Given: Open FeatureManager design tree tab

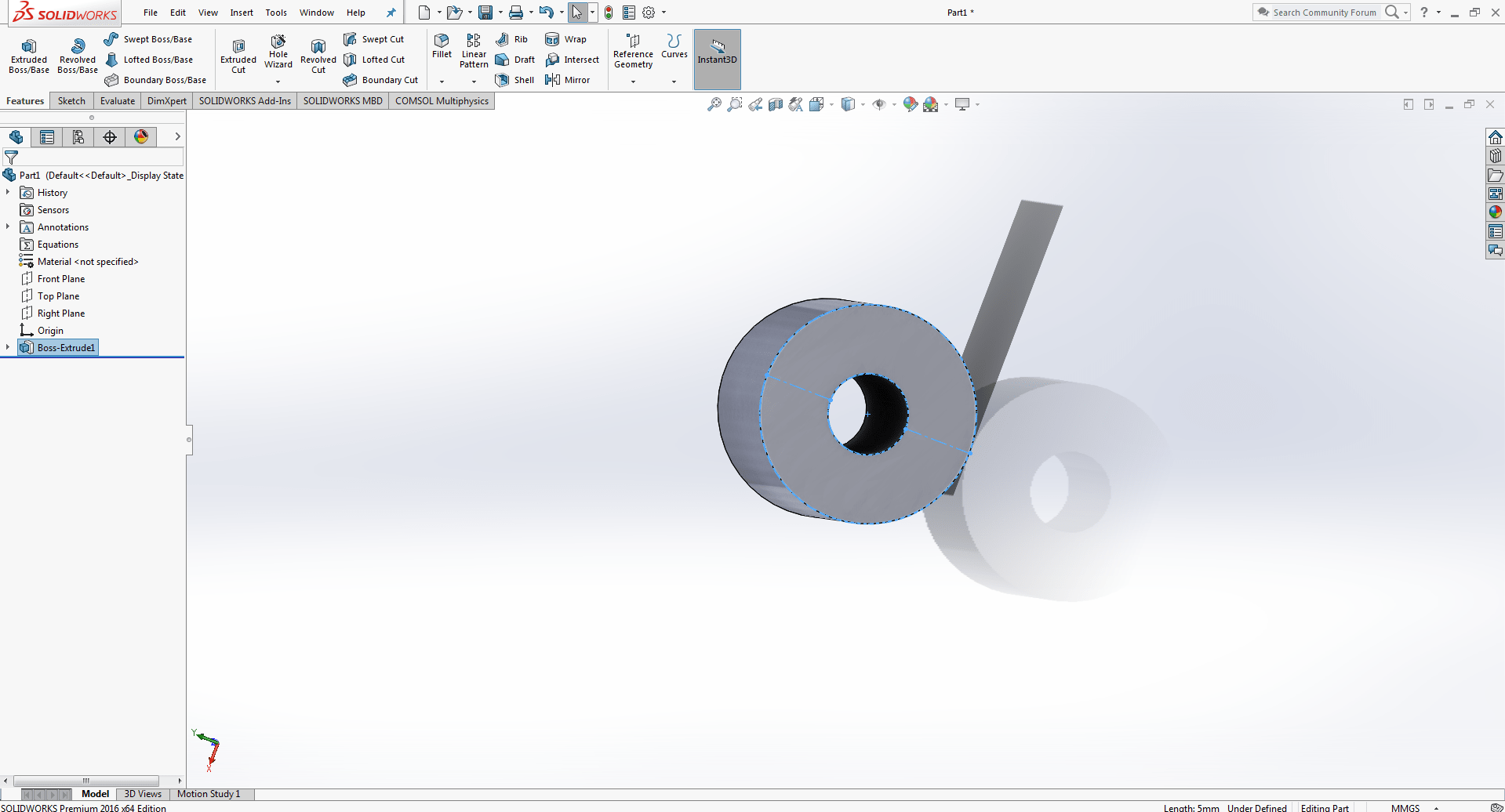Looking at the screenshot, I should 16,137.
